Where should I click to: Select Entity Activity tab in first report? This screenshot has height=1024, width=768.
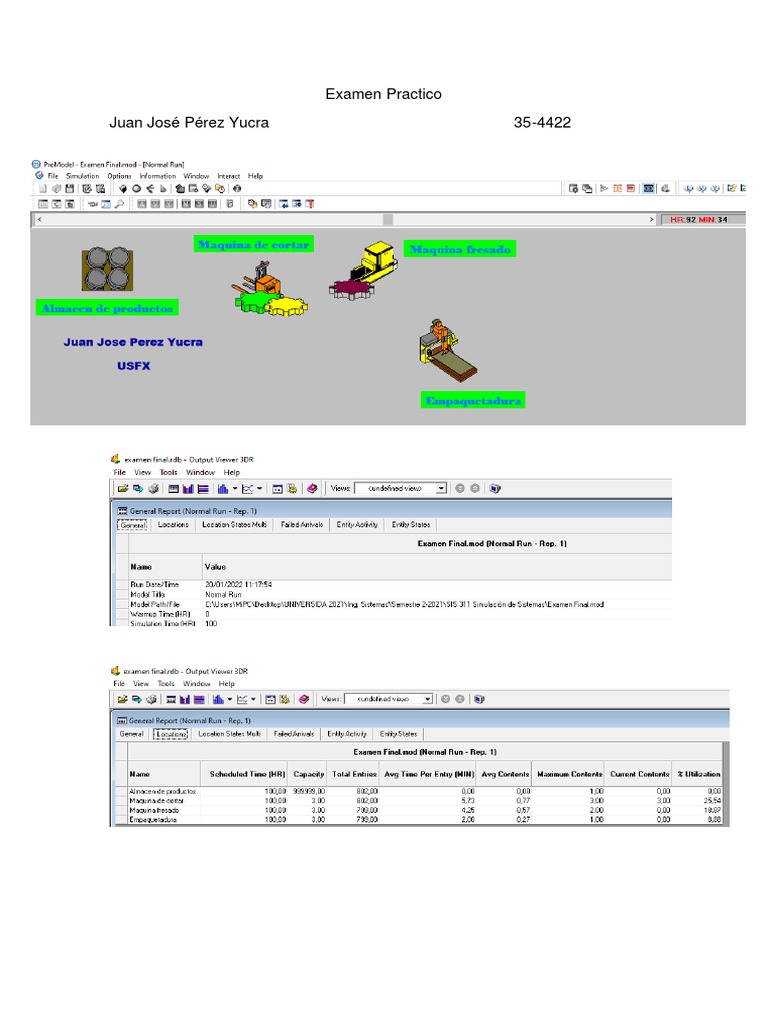pos(357,525)
